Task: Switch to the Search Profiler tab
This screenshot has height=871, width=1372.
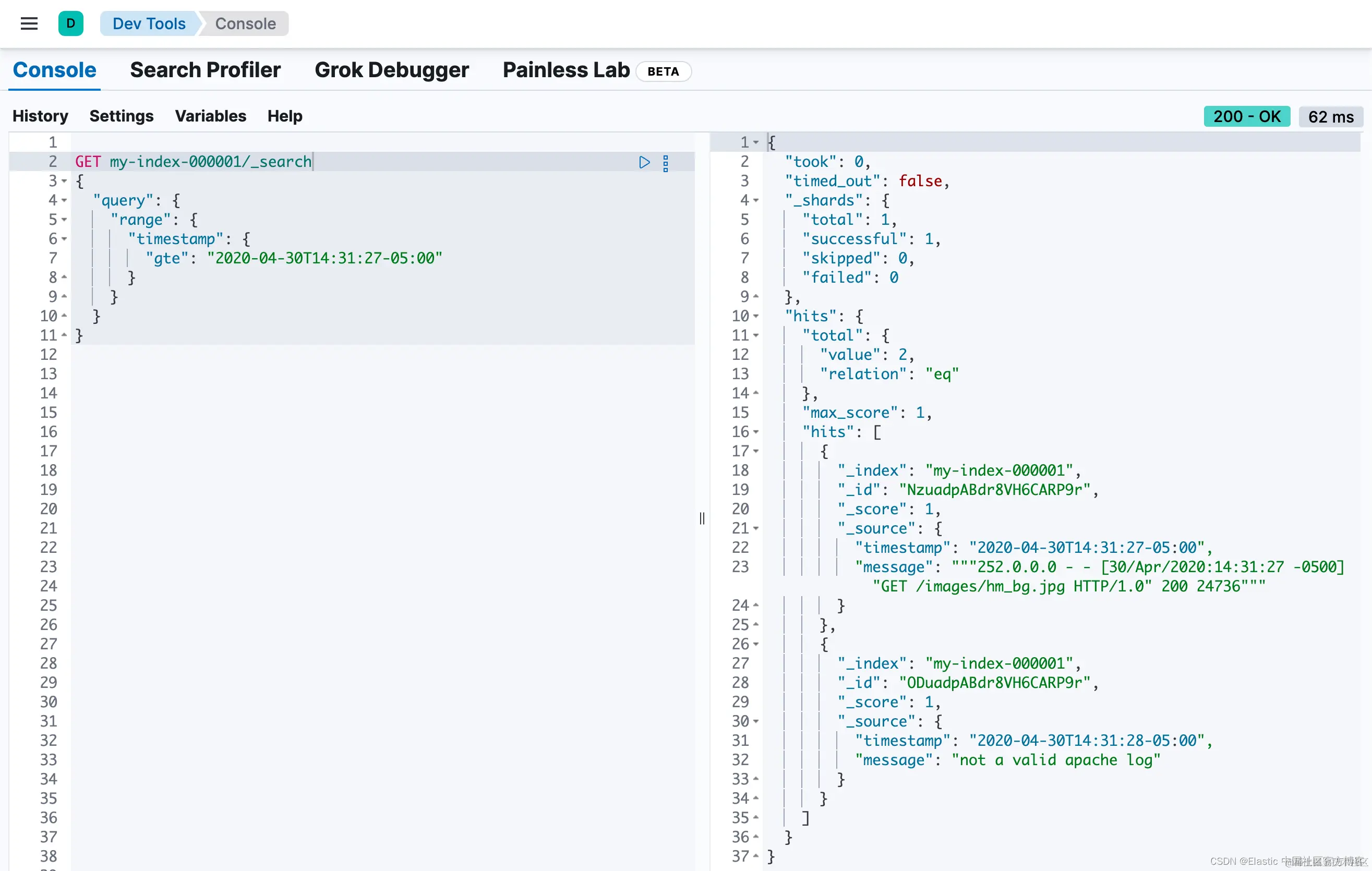Action: pyautogui.click(x=205, y=70)
